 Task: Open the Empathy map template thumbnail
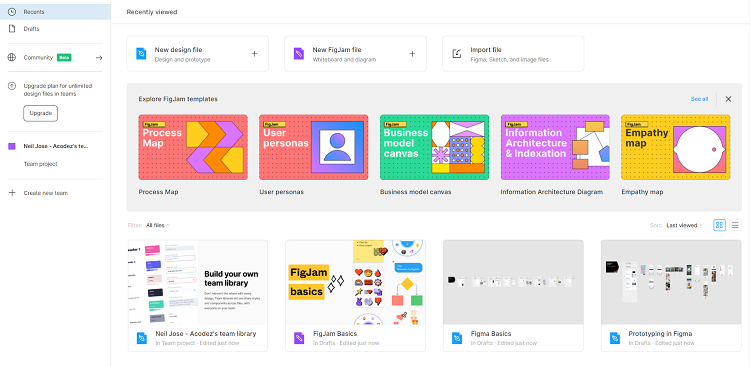[676, 147]
